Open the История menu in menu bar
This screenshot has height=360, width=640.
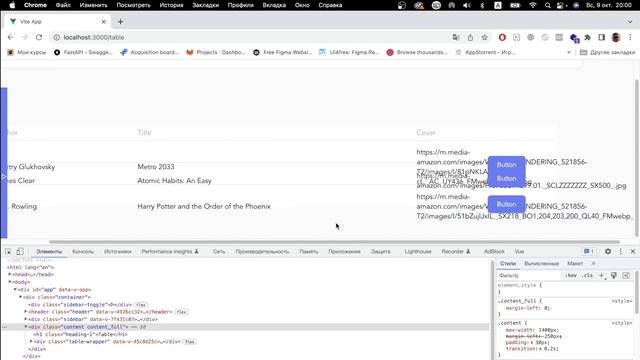tap(171, 5)
